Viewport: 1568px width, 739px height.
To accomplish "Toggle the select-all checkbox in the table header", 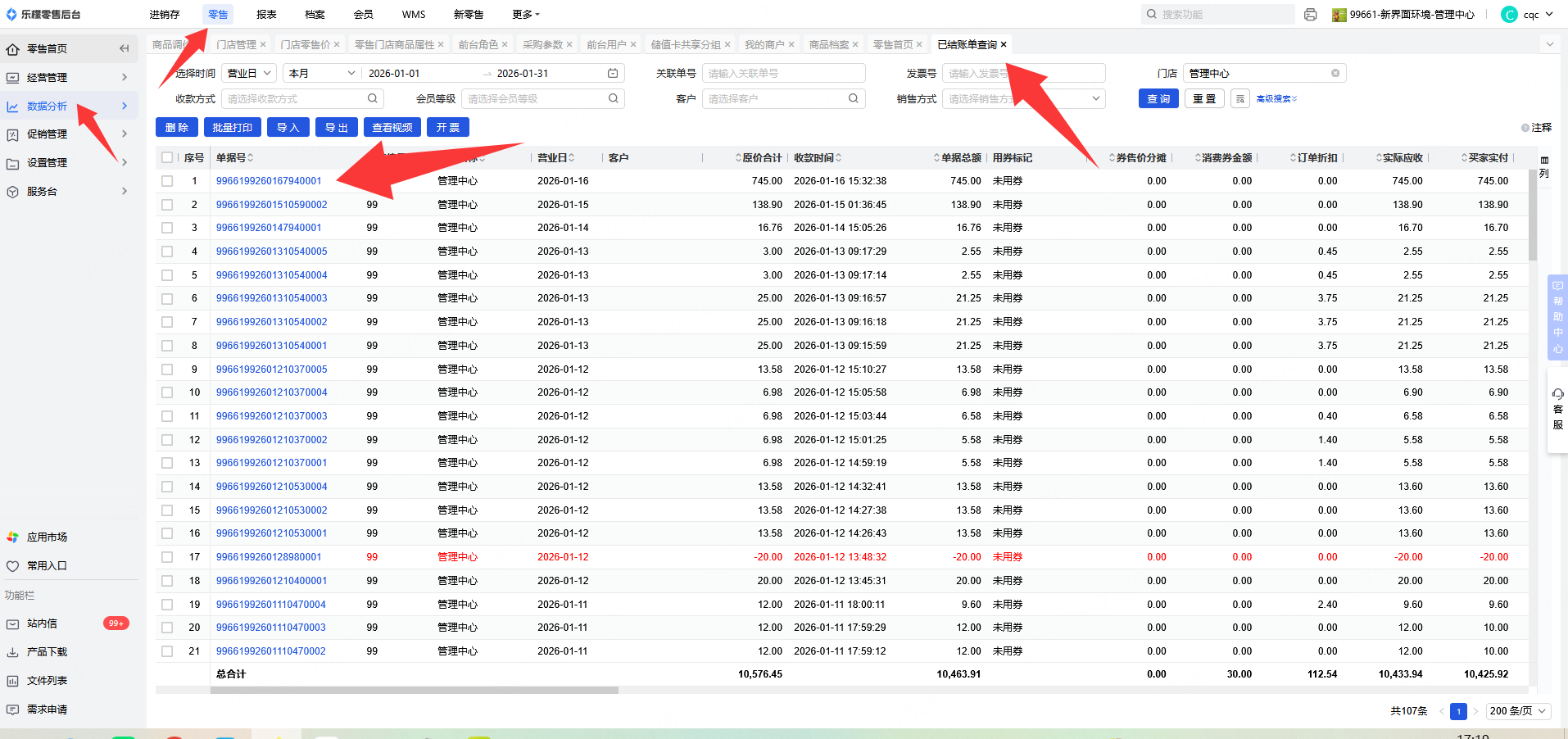I will tap(167, 158).
